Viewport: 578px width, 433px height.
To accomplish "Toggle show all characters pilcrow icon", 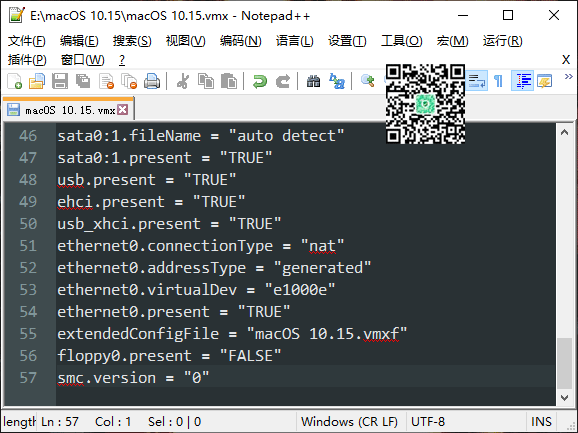I will [x=498, y=81].
